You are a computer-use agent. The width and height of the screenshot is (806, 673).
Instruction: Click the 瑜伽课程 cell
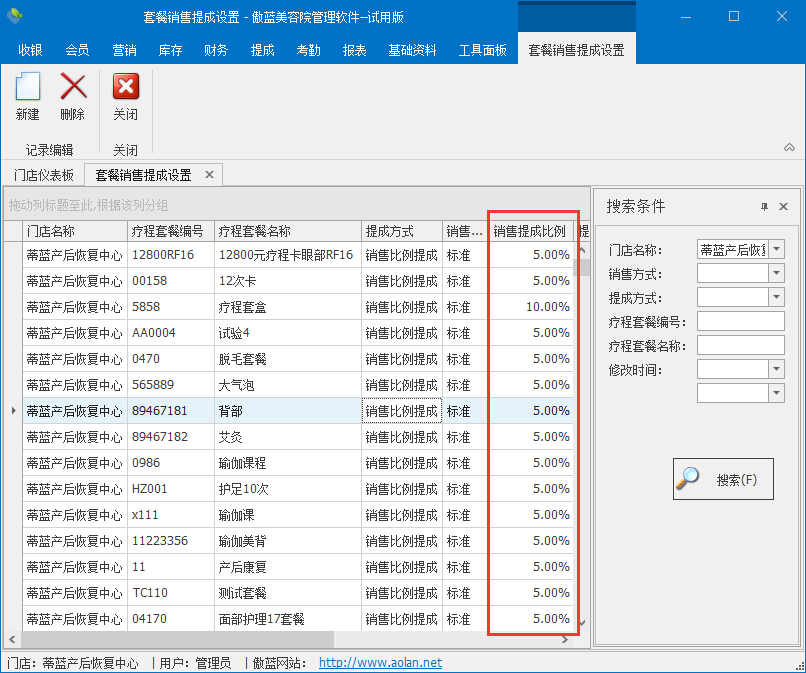tap(288, 463)
